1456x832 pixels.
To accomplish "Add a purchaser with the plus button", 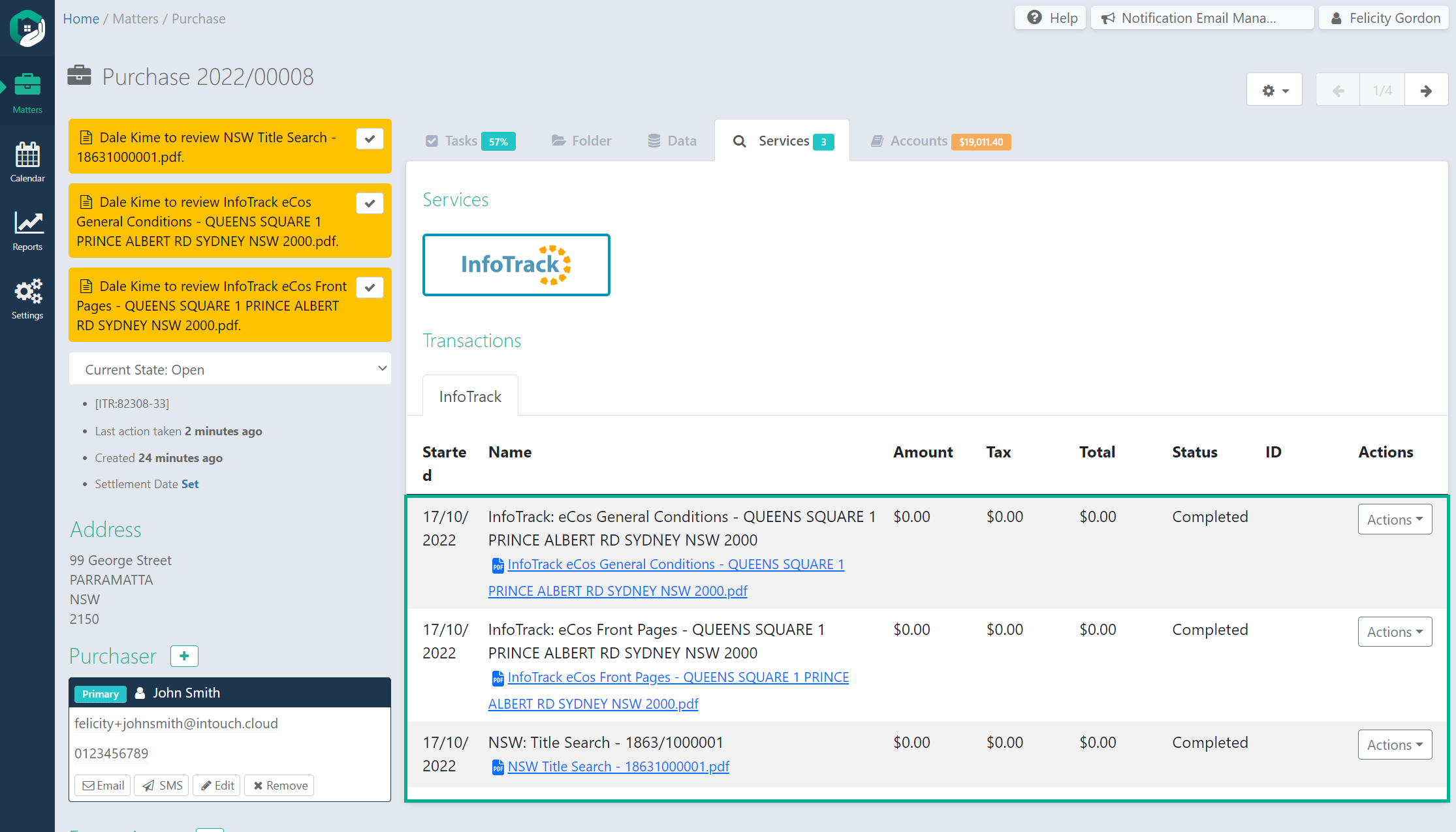I will click(x=184, y=656).
